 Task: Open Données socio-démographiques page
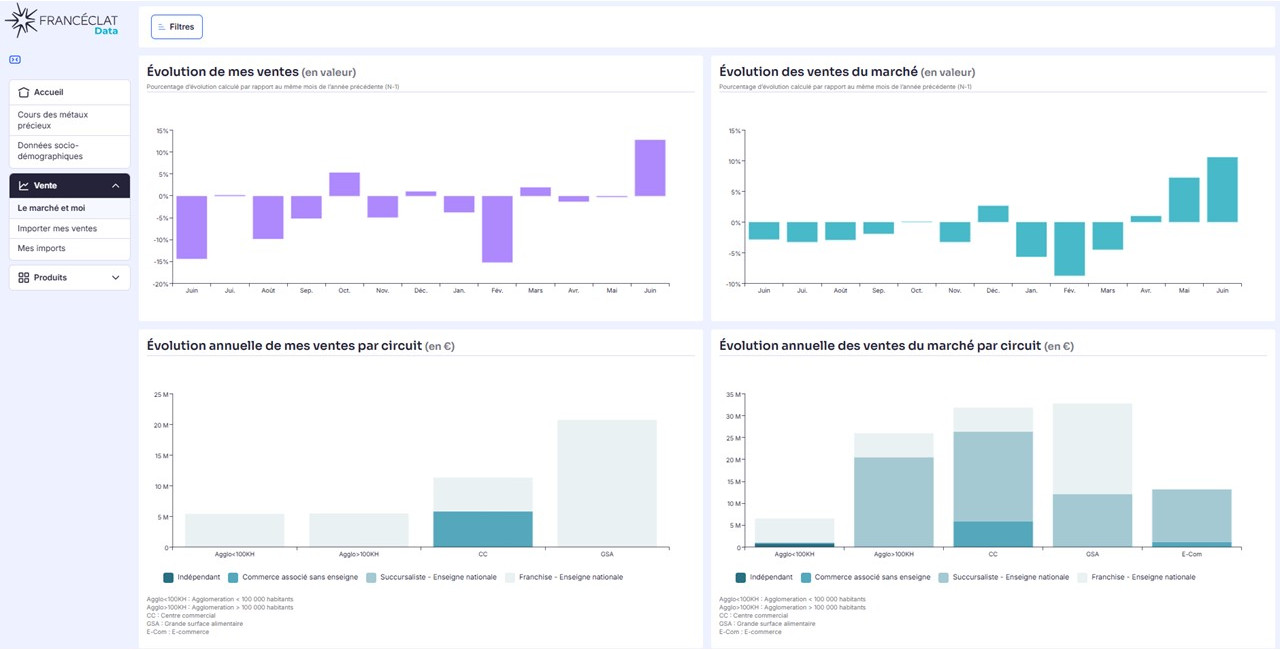tap(70, 151)
